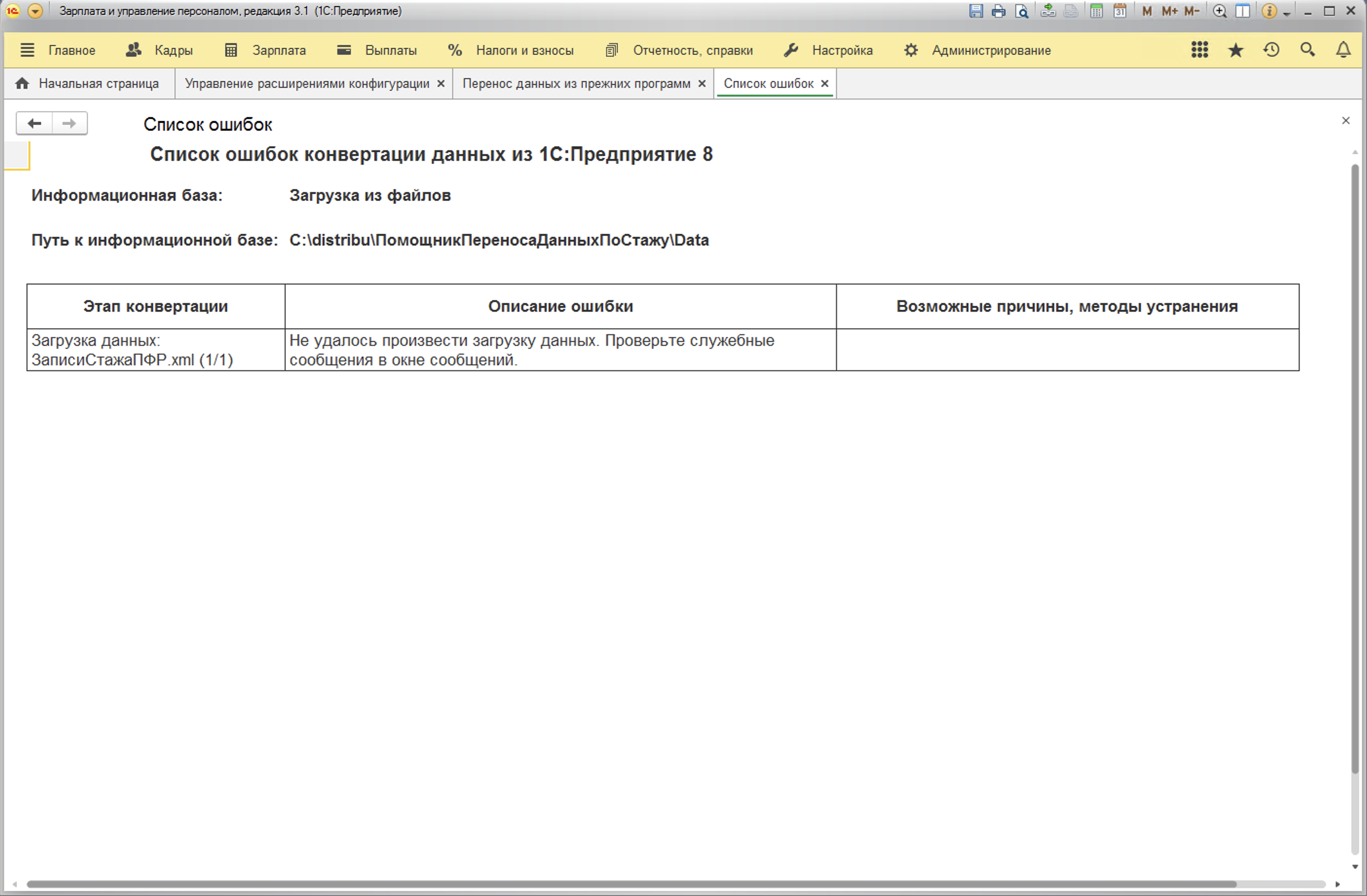Open the Администрирование section
The height and width of the screenshot is (896, 1367).
click(978, 51)
